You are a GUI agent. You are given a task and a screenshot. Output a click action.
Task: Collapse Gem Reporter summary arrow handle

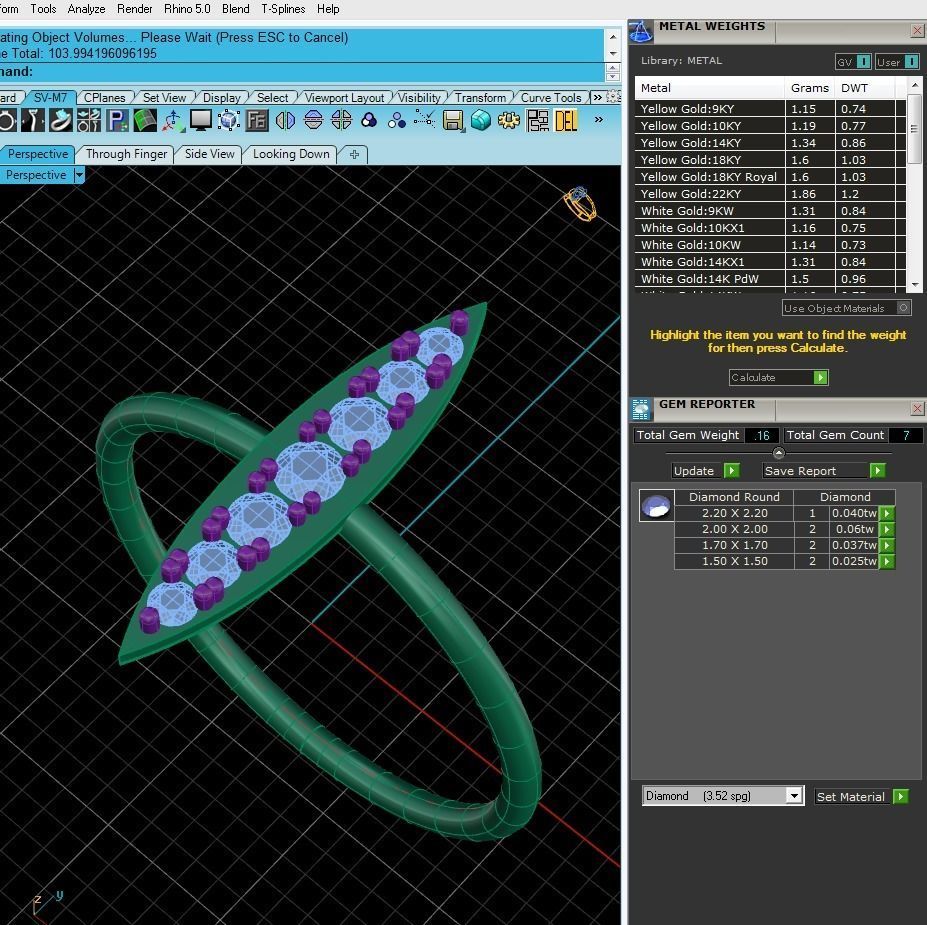[x=779, y=453]
